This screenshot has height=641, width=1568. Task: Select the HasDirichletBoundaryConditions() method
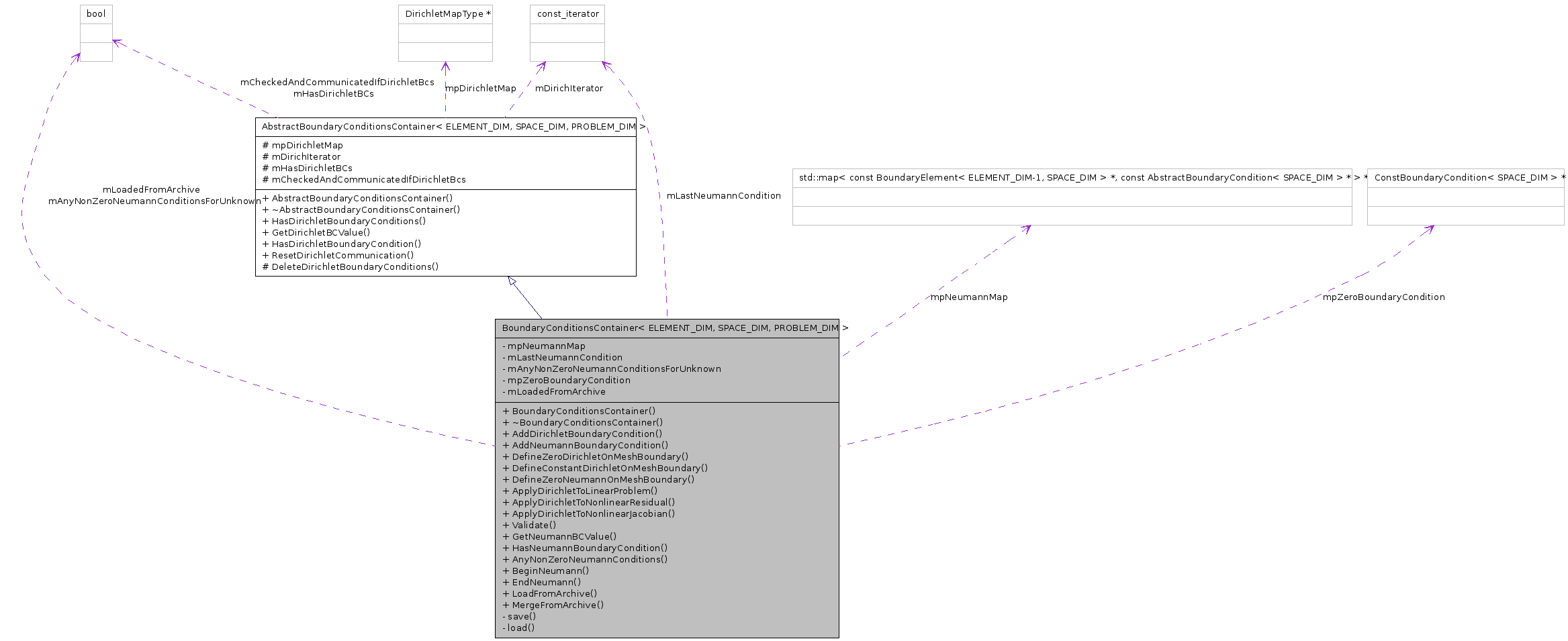point(344,221)
